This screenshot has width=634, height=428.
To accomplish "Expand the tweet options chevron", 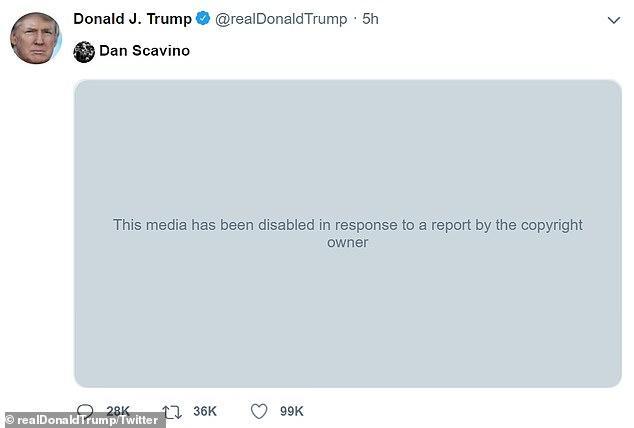I will pyautogui.click(x=614, y=20).
